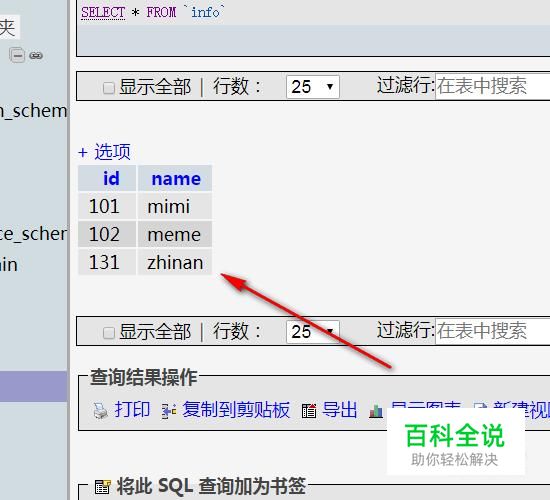Screen dimensions: 550x500
Task: Click the bookmark icon by 将此 SQL 查询加为书签
Action: point(103,486)
